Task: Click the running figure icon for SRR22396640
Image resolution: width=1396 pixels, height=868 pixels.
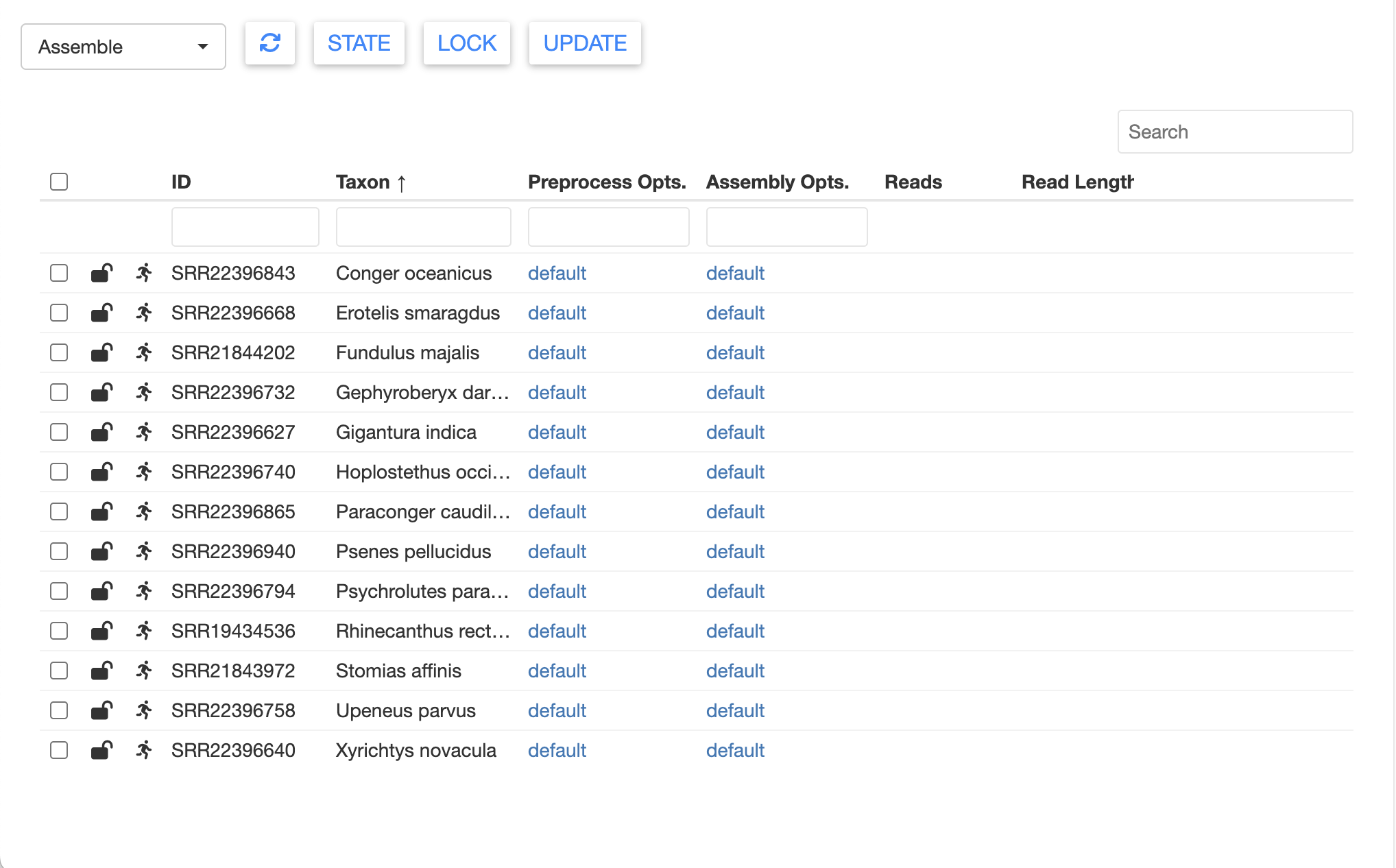Action: coord(144,750)
